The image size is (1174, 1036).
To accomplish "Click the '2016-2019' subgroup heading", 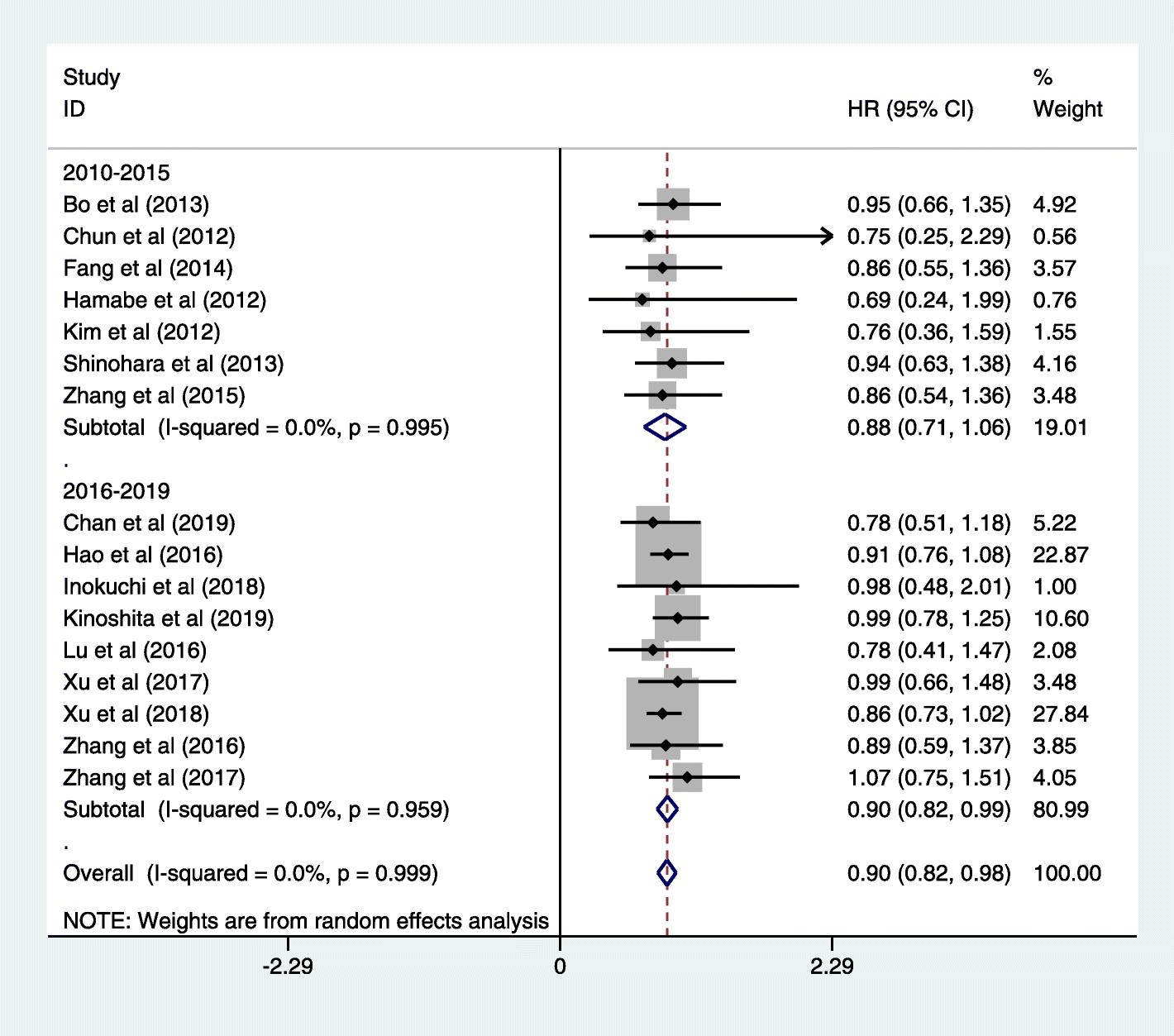I will [x=117, y=491].
